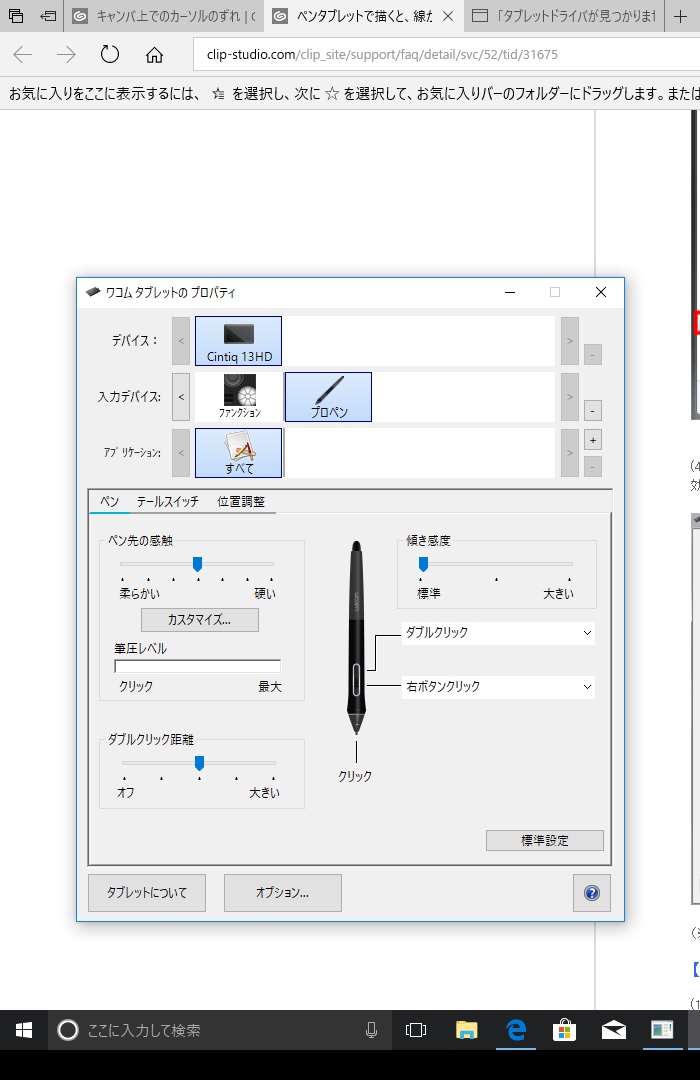Open the help question mark button
The image size is (700, 1086).
coord(592,893)
